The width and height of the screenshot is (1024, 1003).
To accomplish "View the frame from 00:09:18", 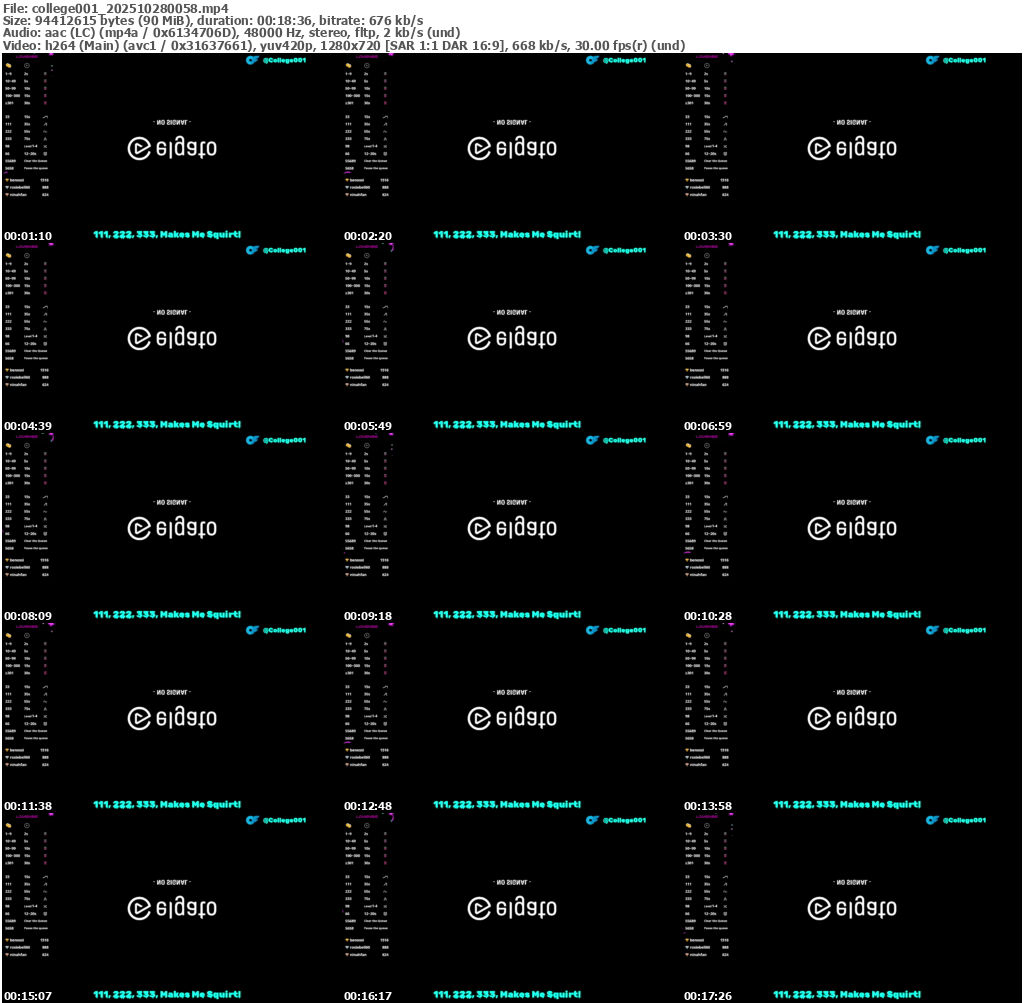I will tap(512, 528).
